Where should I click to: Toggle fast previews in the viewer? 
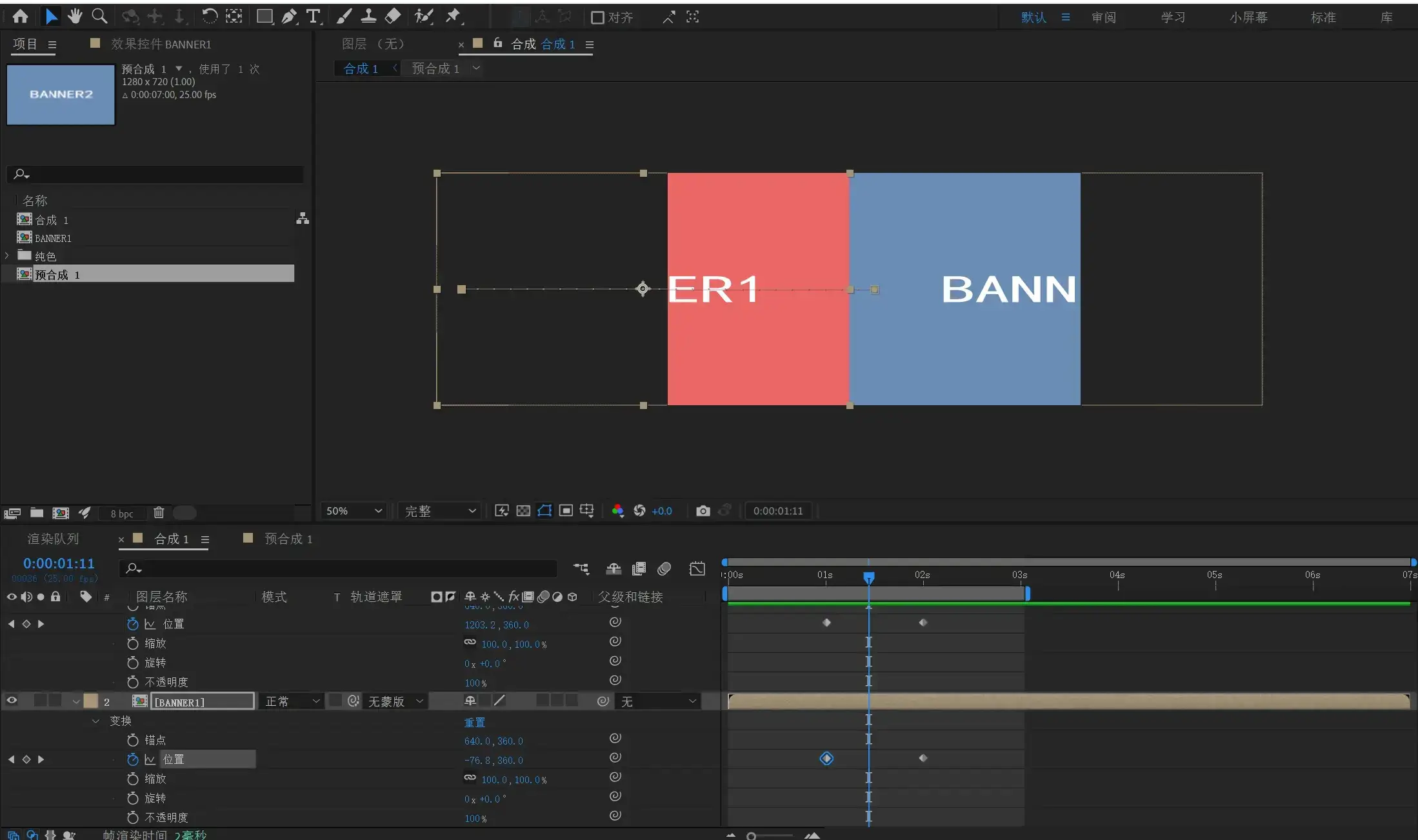pyautogui.click(x=502, y=511)
